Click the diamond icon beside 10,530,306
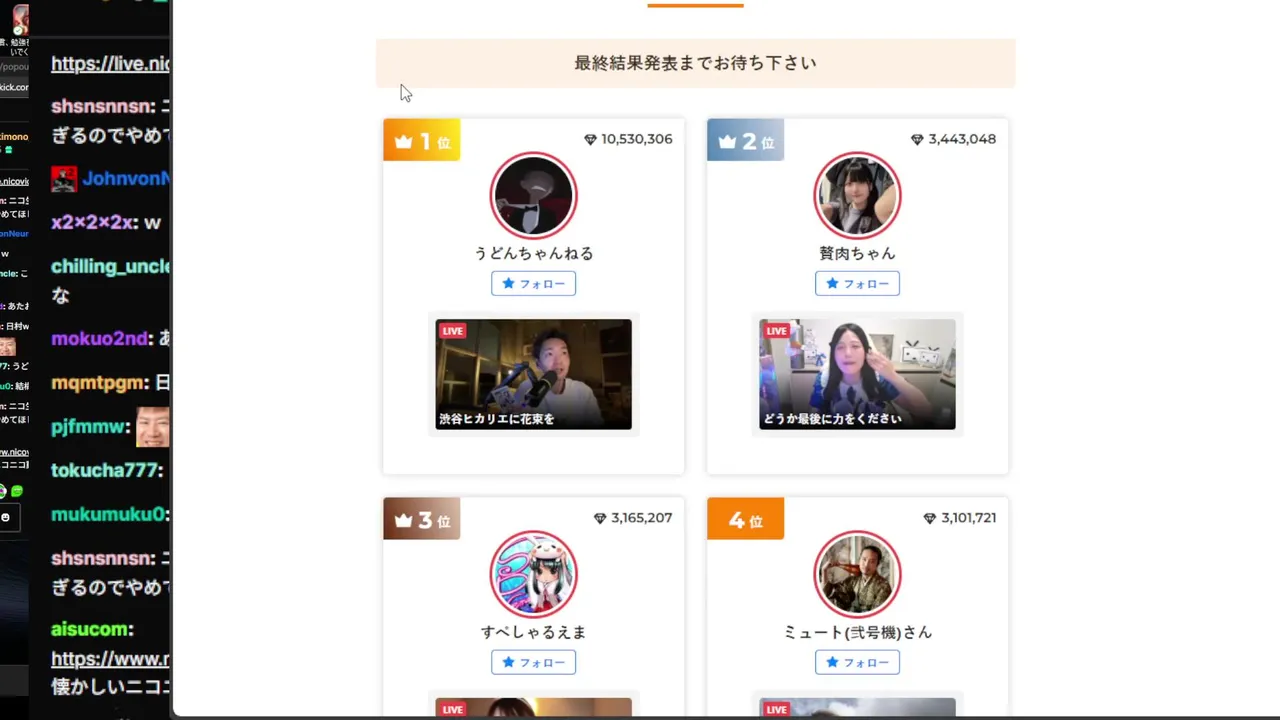The image size is (1280, 720). coord(590,139)
